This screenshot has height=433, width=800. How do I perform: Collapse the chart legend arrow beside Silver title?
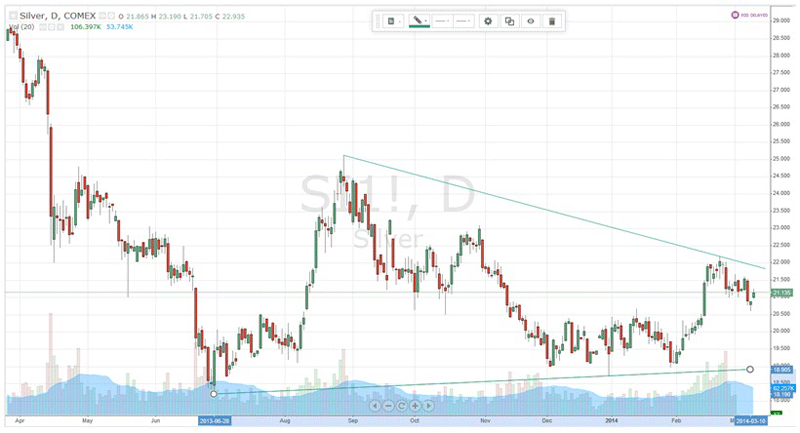(x=13, y=16)
